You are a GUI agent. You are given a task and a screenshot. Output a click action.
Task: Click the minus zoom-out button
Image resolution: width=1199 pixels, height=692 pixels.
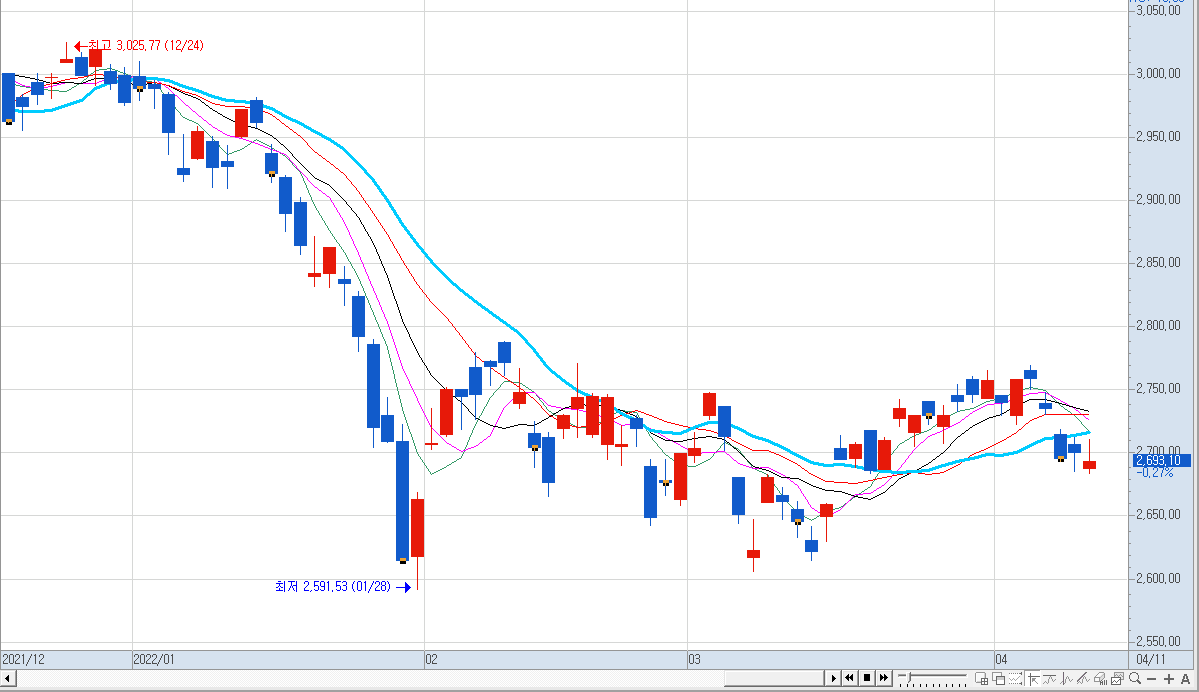1152,679
